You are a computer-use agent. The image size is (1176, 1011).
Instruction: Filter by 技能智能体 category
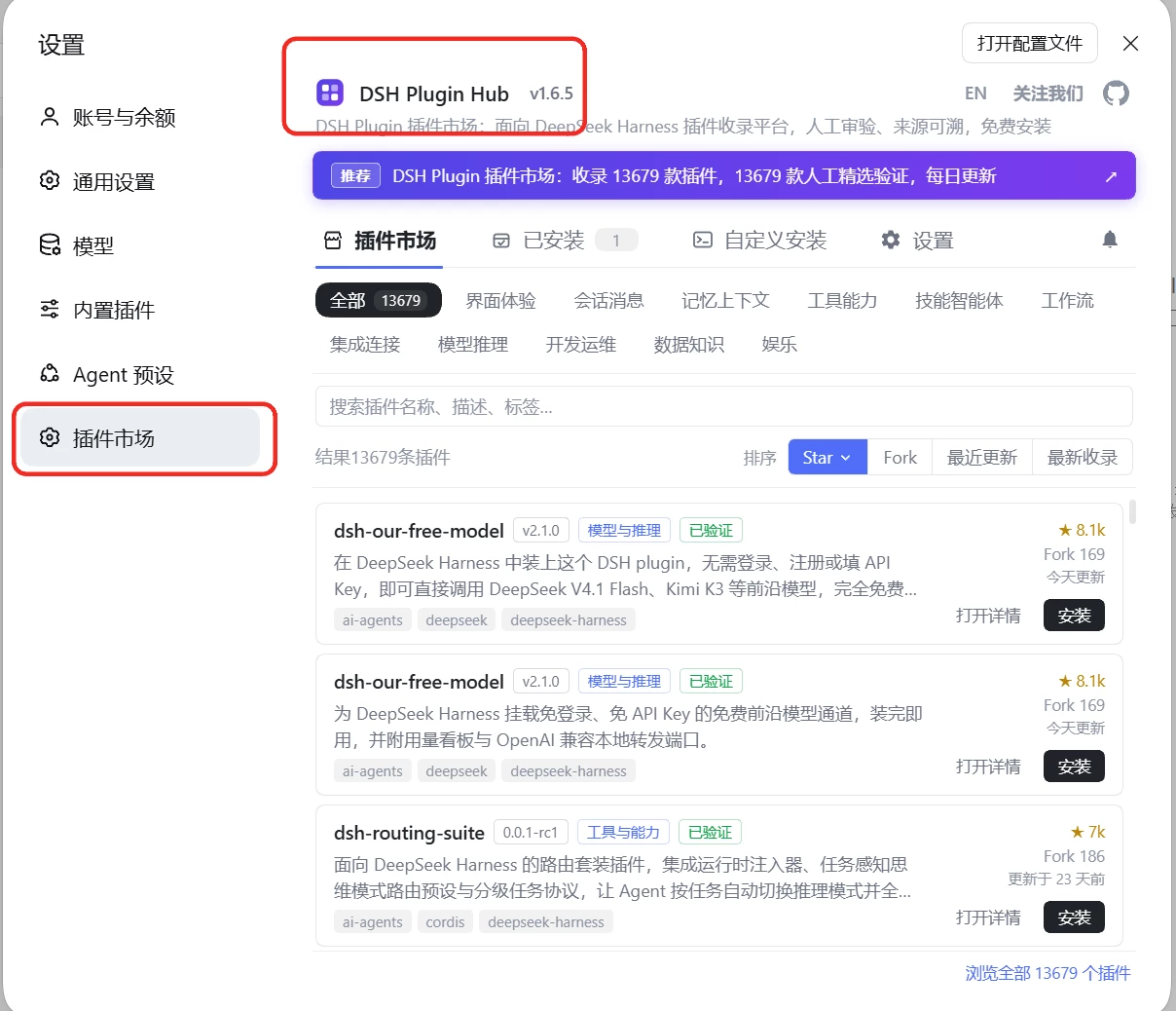tap(959, 301)
